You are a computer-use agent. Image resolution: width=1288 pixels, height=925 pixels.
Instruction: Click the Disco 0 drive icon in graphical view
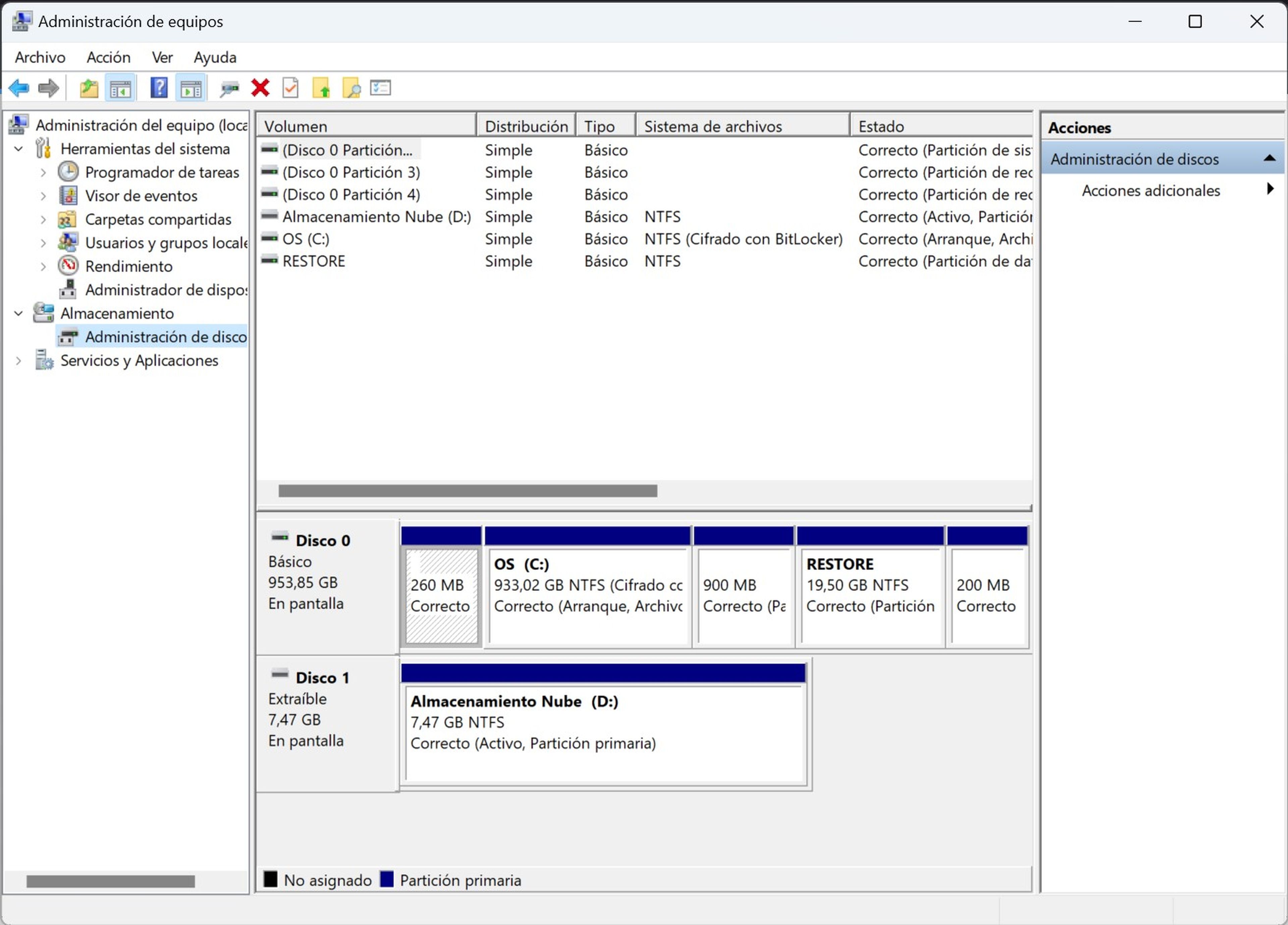pyautogui.click(x=280, y=537)
